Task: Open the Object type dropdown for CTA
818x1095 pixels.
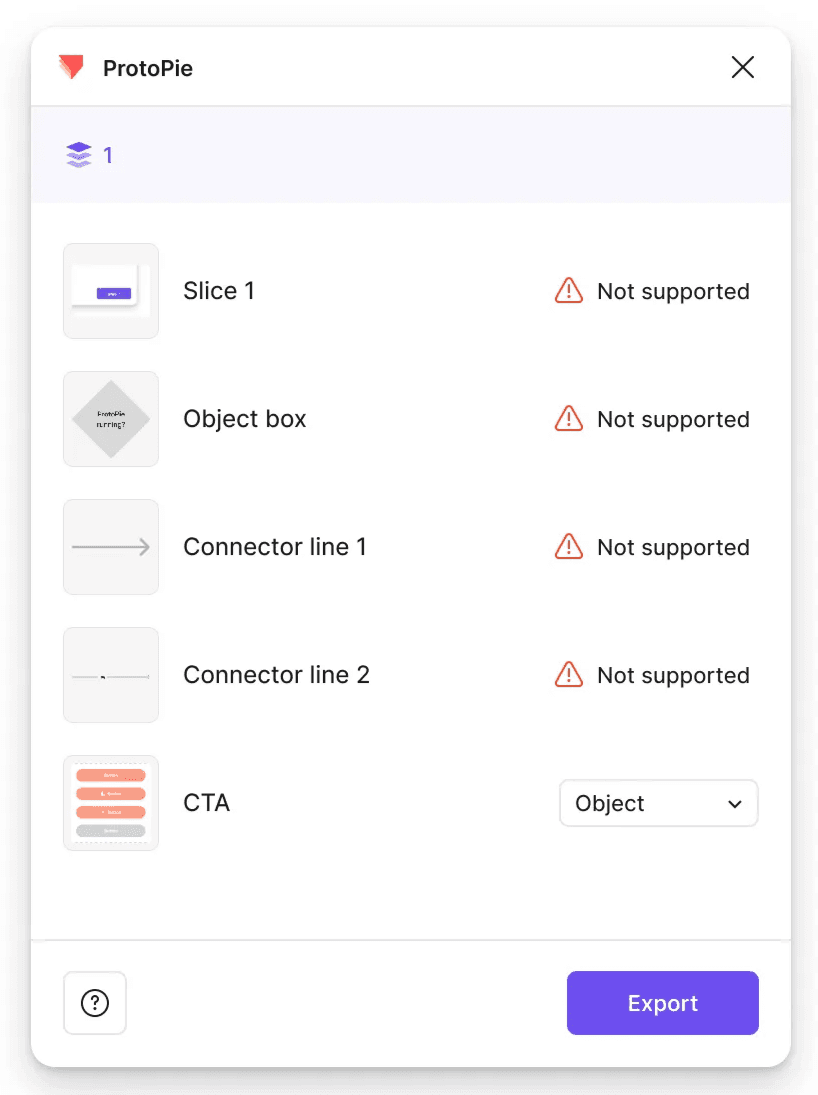Action: click(658, 803)
